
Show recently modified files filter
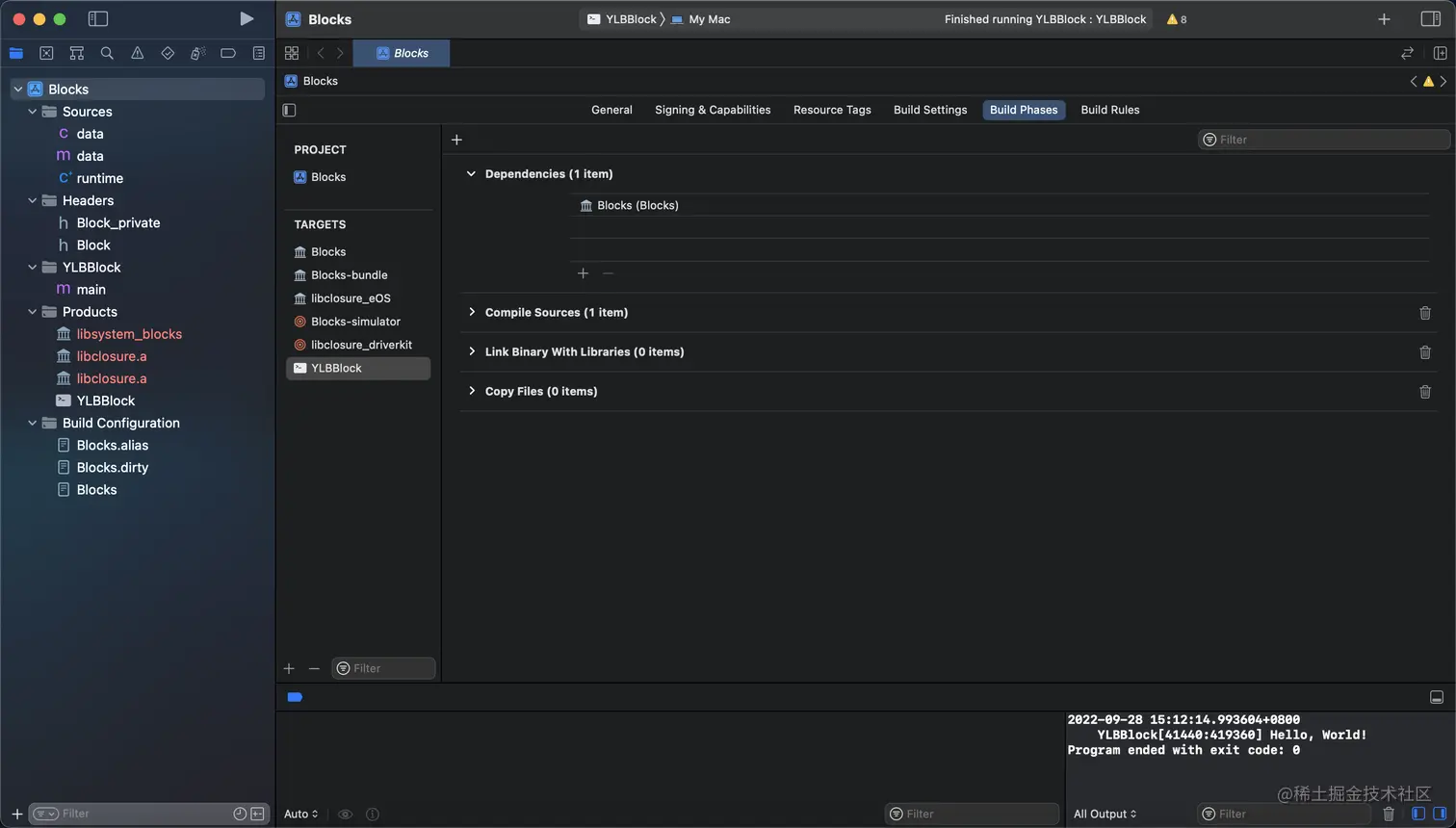click(240, 814)
